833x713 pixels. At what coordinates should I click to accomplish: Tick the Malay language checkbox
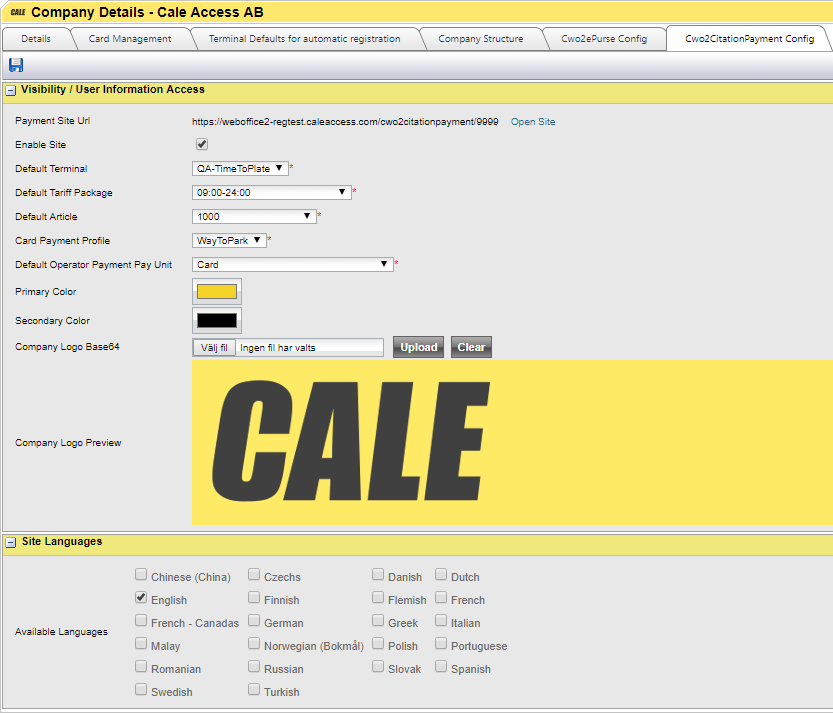point(141,643)
